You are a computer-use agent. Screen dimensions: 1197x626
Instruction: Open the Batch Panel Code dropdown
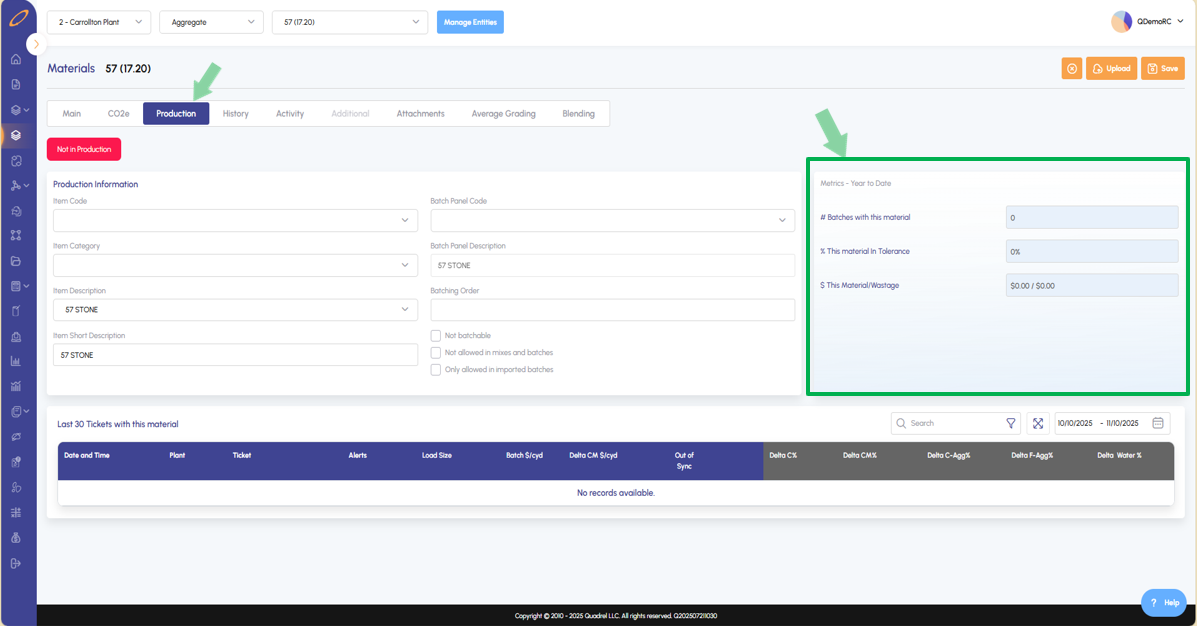pyautogui.click(x=612, y=221)
